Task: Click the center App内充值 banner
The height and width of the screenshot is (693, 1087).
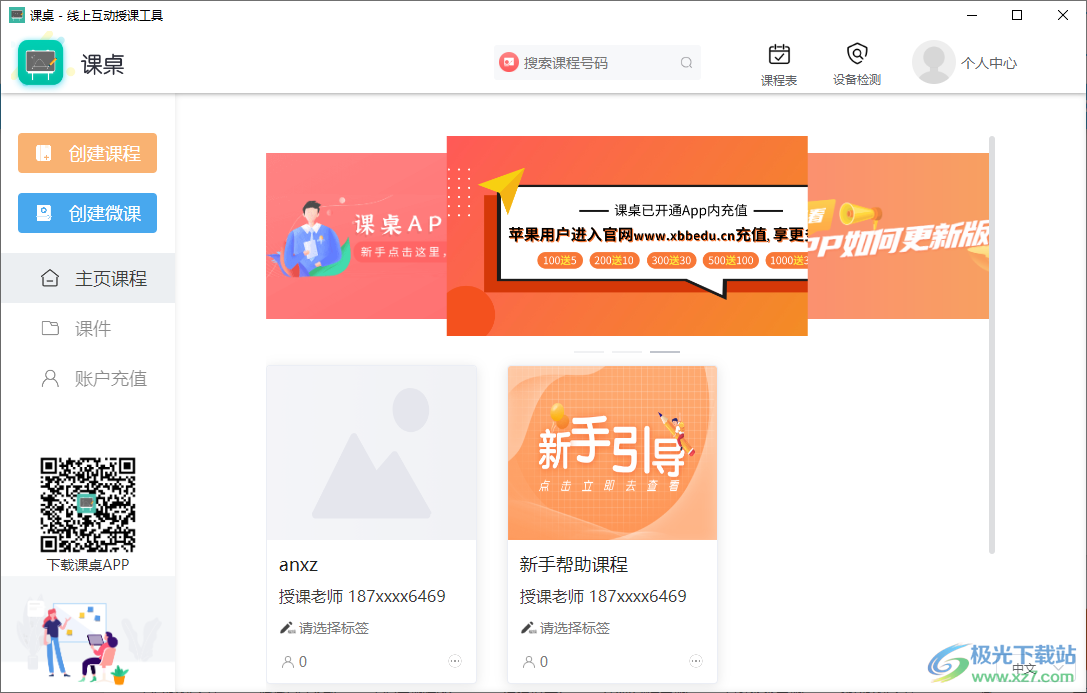Action: click(x=627, y=236)
